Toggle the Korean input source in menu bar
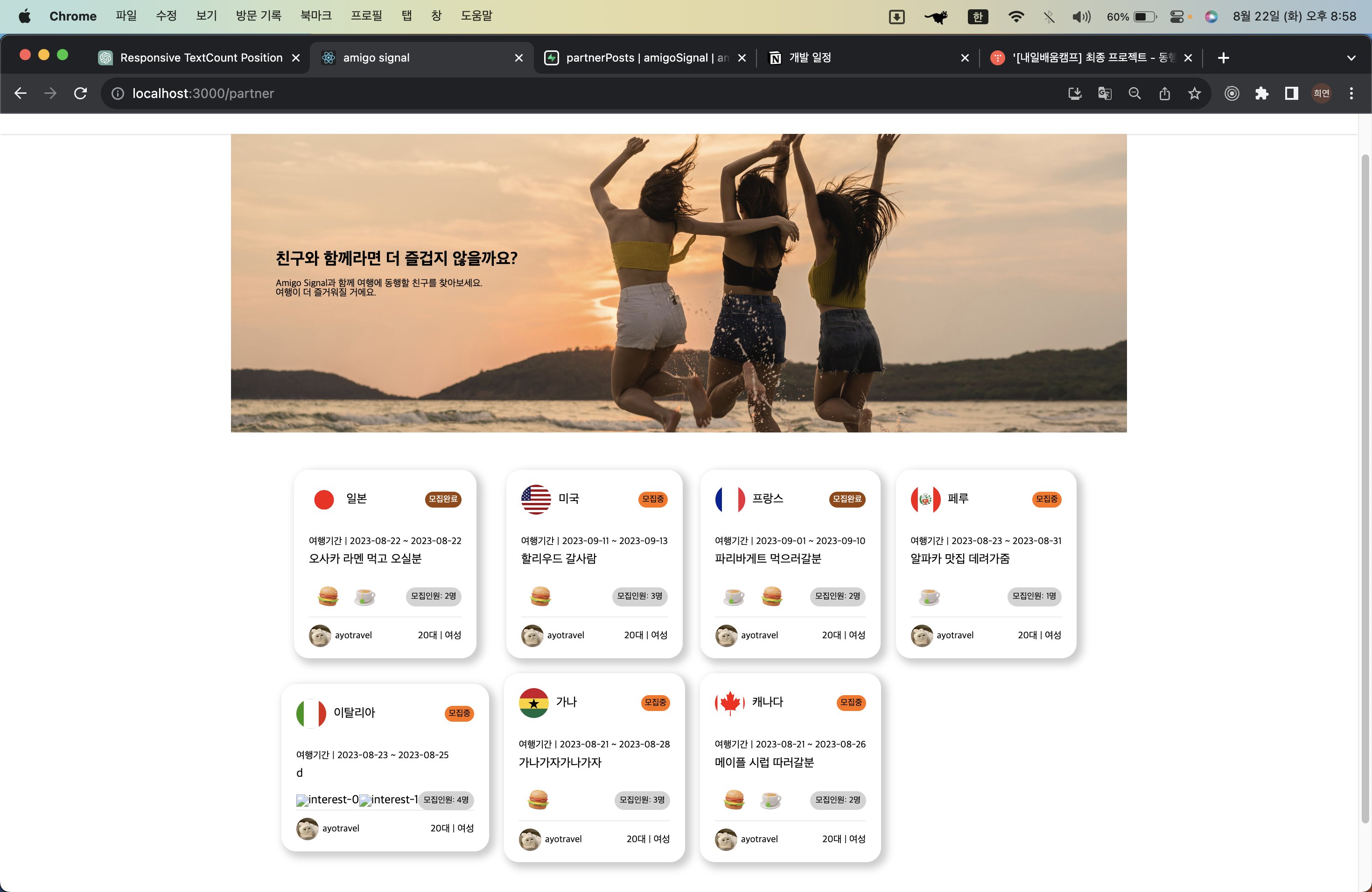 pos(978,16)
